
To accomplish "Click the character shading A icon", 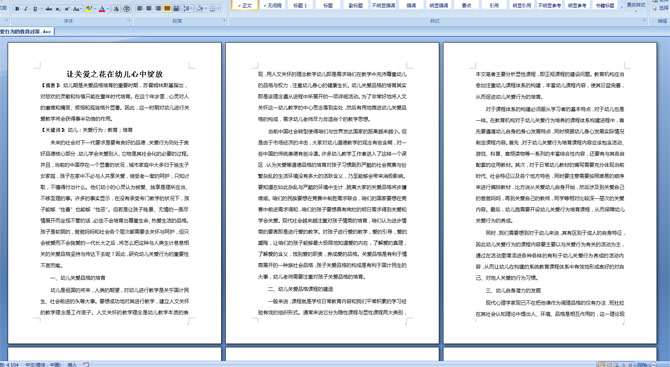I will coord(116,9).
